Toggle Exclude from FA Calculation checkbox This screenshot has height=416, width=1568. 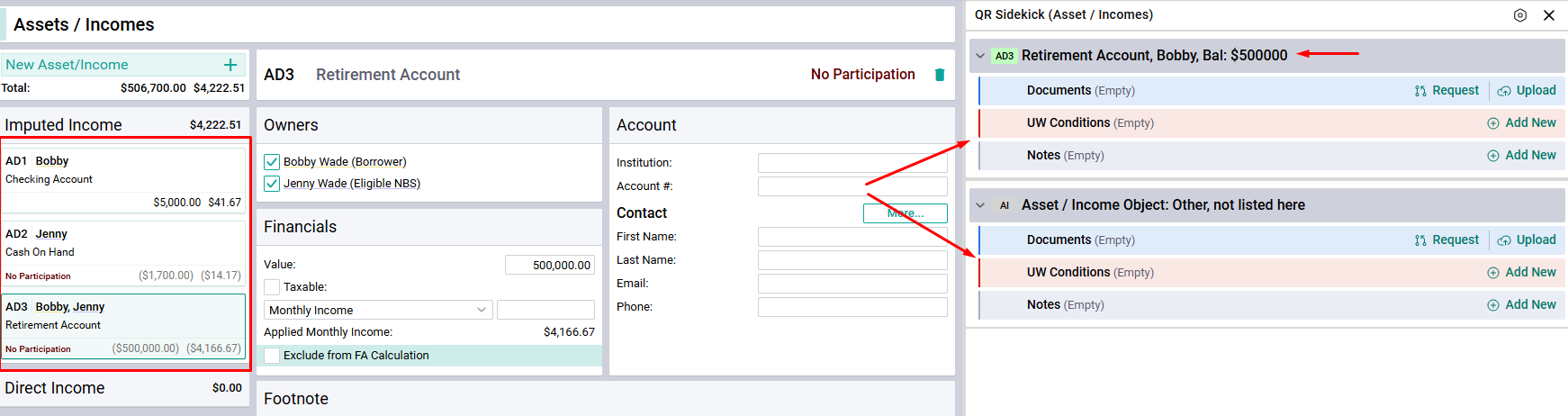coord(272,356)
